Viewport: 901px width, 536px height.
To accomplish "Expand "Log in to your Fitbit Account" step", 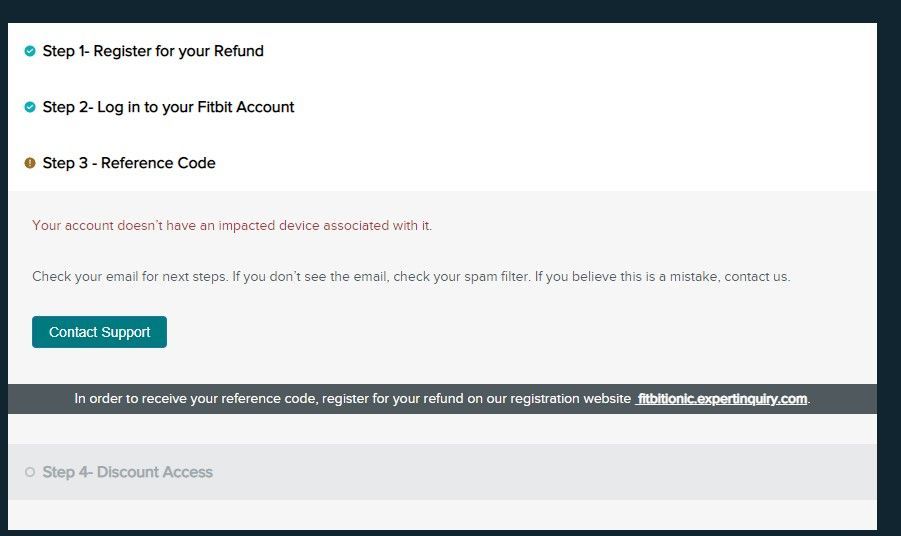I will pyautogui.click(x=168, y=107).
